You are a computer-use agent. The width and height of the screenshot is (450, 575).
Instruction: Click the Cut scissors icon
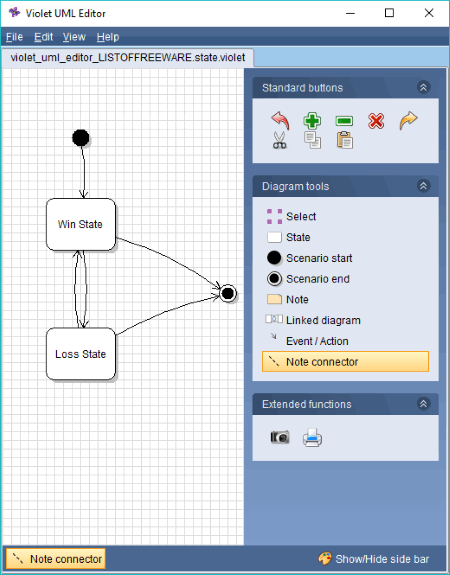tap(279, 140)
